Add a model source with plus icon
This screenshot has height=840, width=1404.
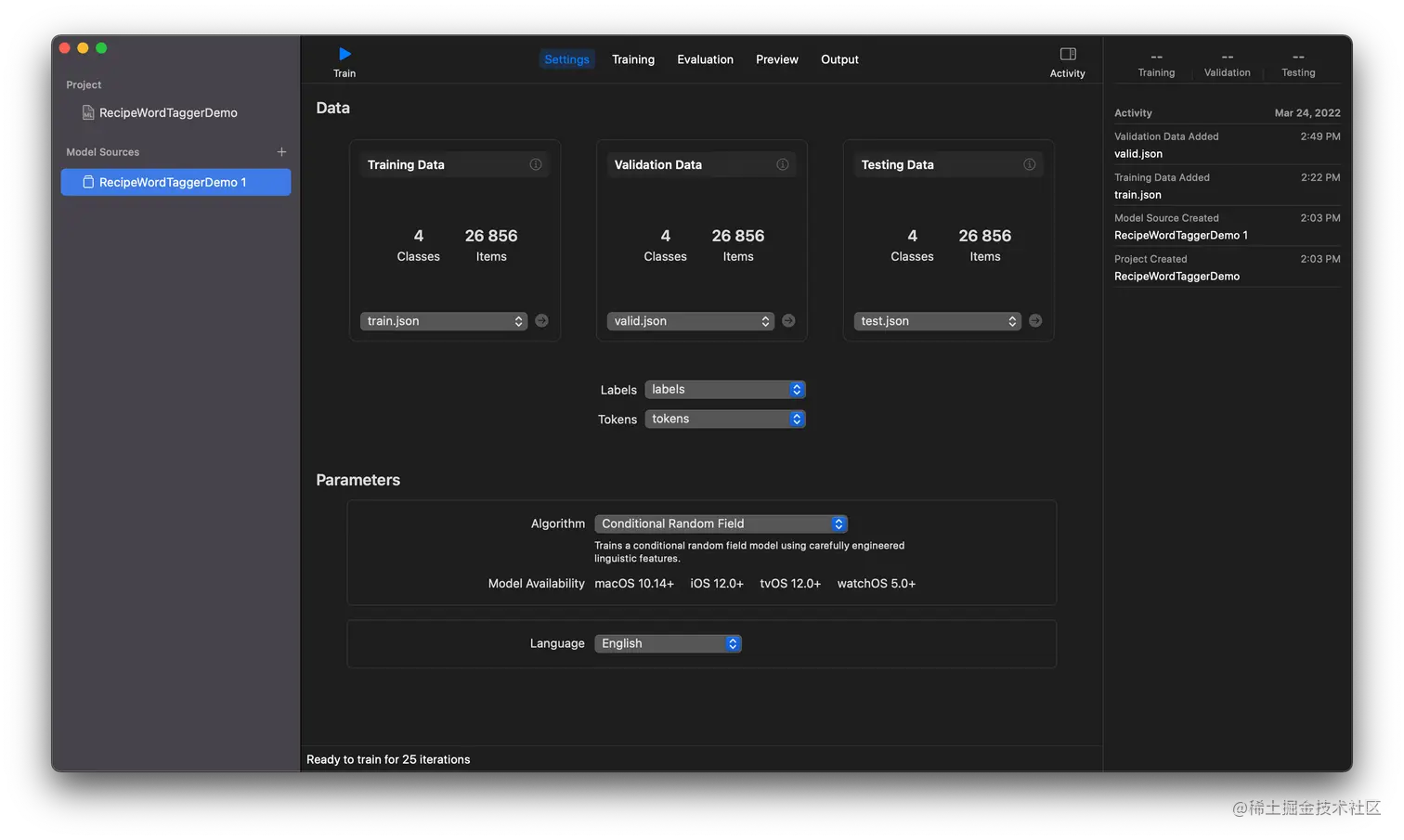click(x=281, y=151)
